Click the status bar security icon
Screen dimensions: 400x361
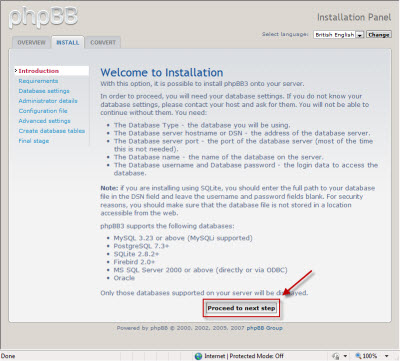click(x=336, y=356)
